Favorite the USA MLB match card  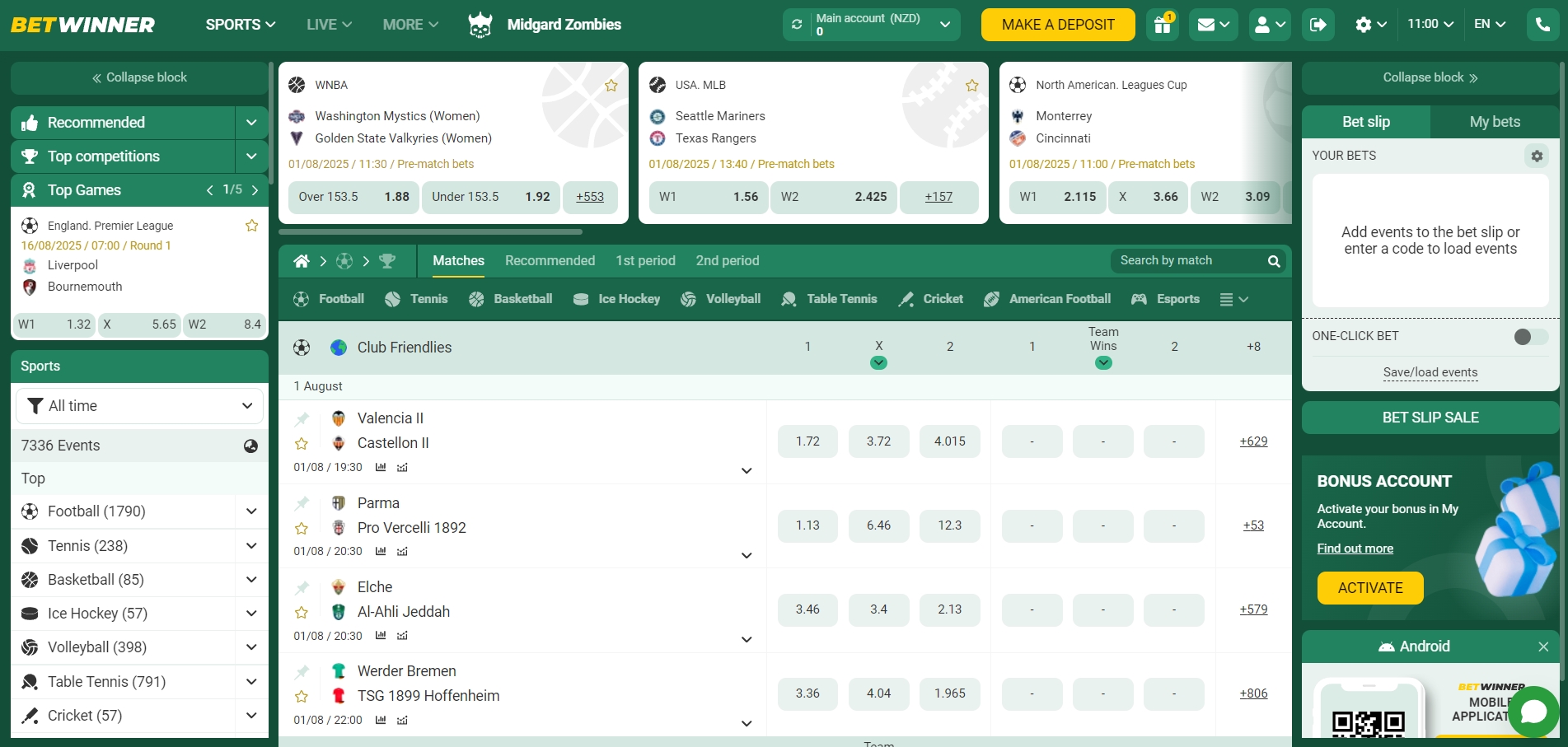(x=972, y=86)
